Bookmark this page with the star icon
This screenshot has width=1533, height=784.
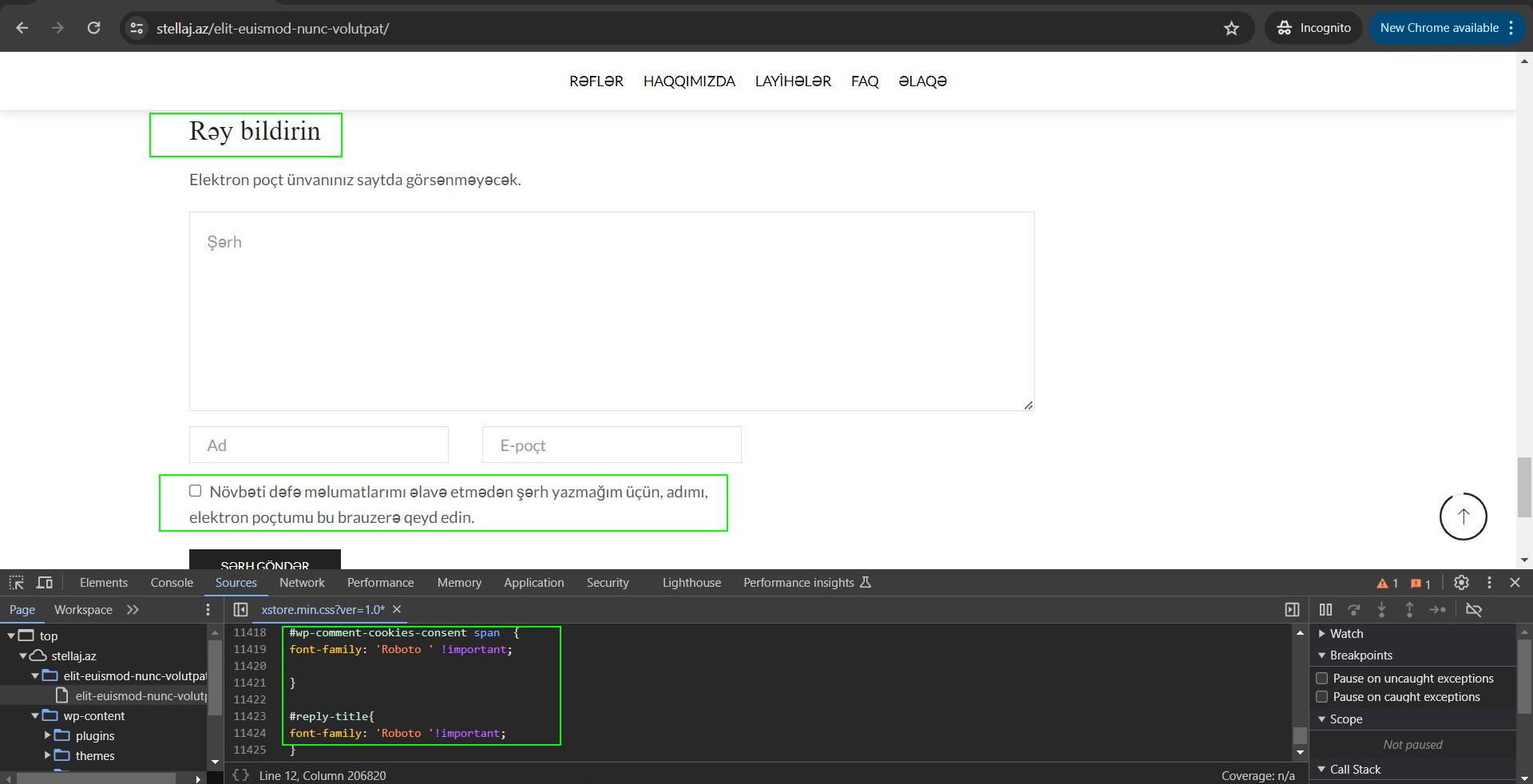(x=1231, y=28)
